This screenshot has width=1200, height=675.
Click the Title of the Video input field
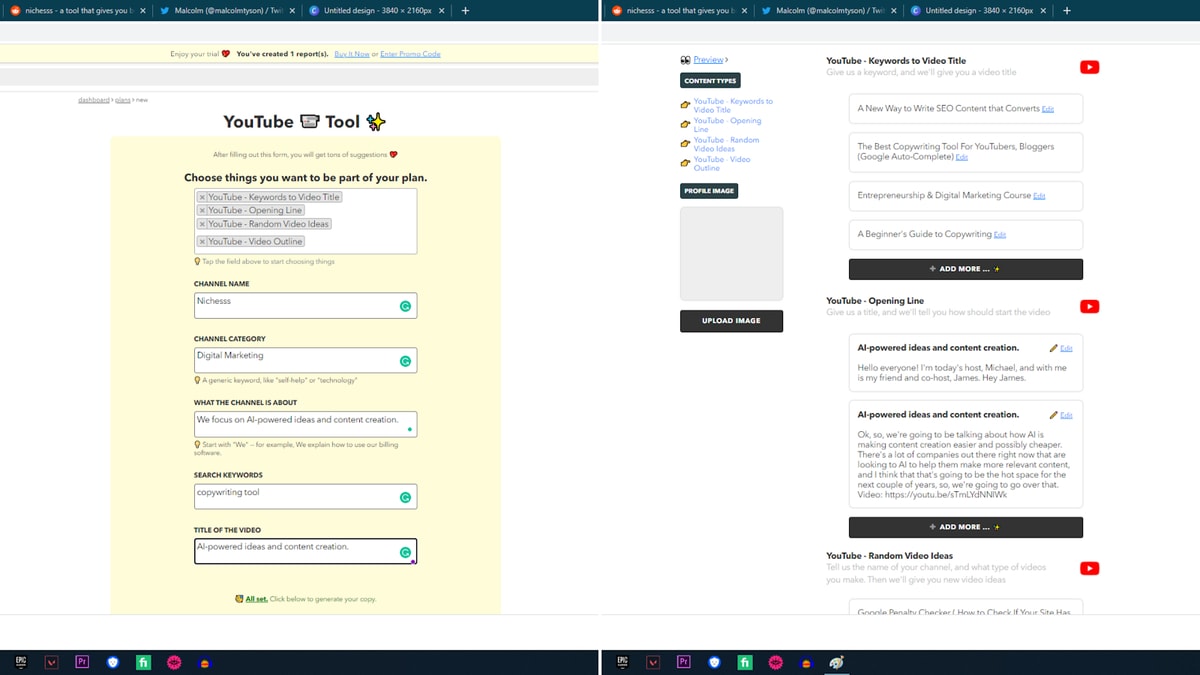pyautogui.click(x=300, y=550)
